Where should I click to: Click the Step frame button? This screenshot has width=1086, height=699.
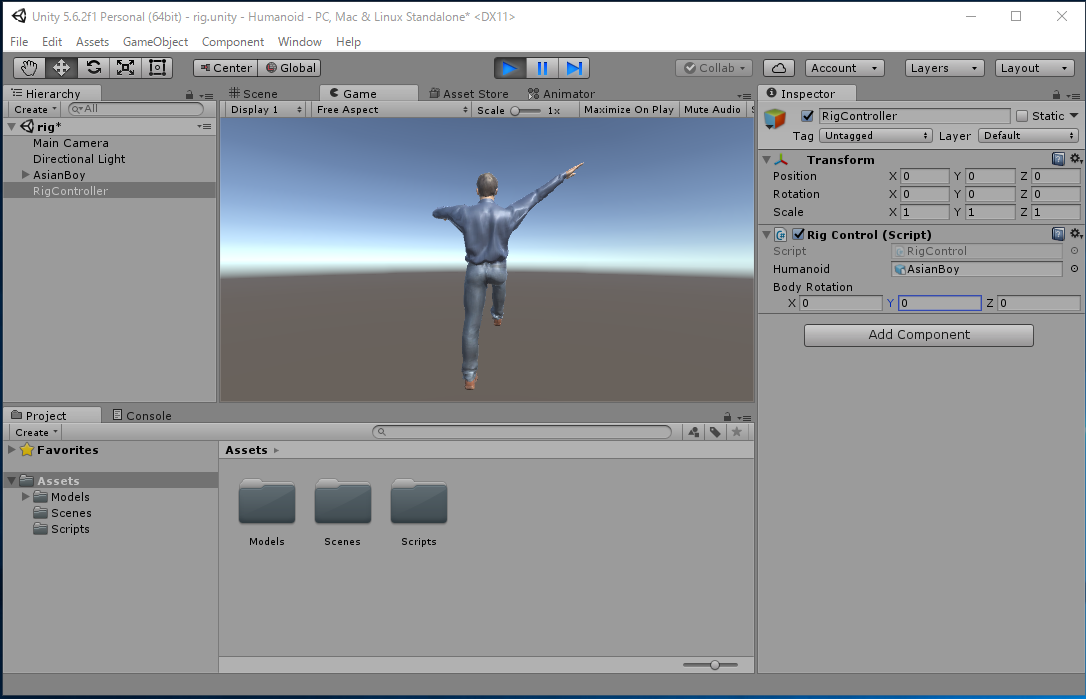[574, 68]
